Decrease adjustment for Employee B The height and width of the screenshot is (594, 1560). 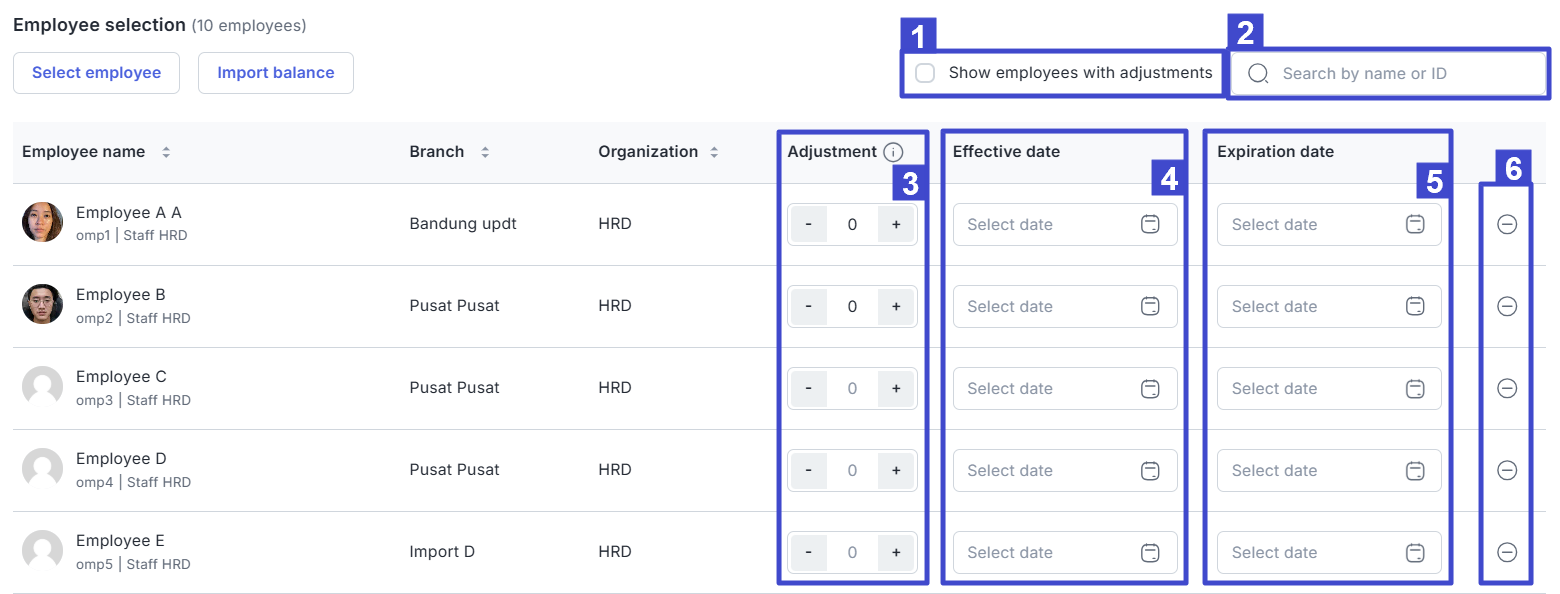point(809,306)
